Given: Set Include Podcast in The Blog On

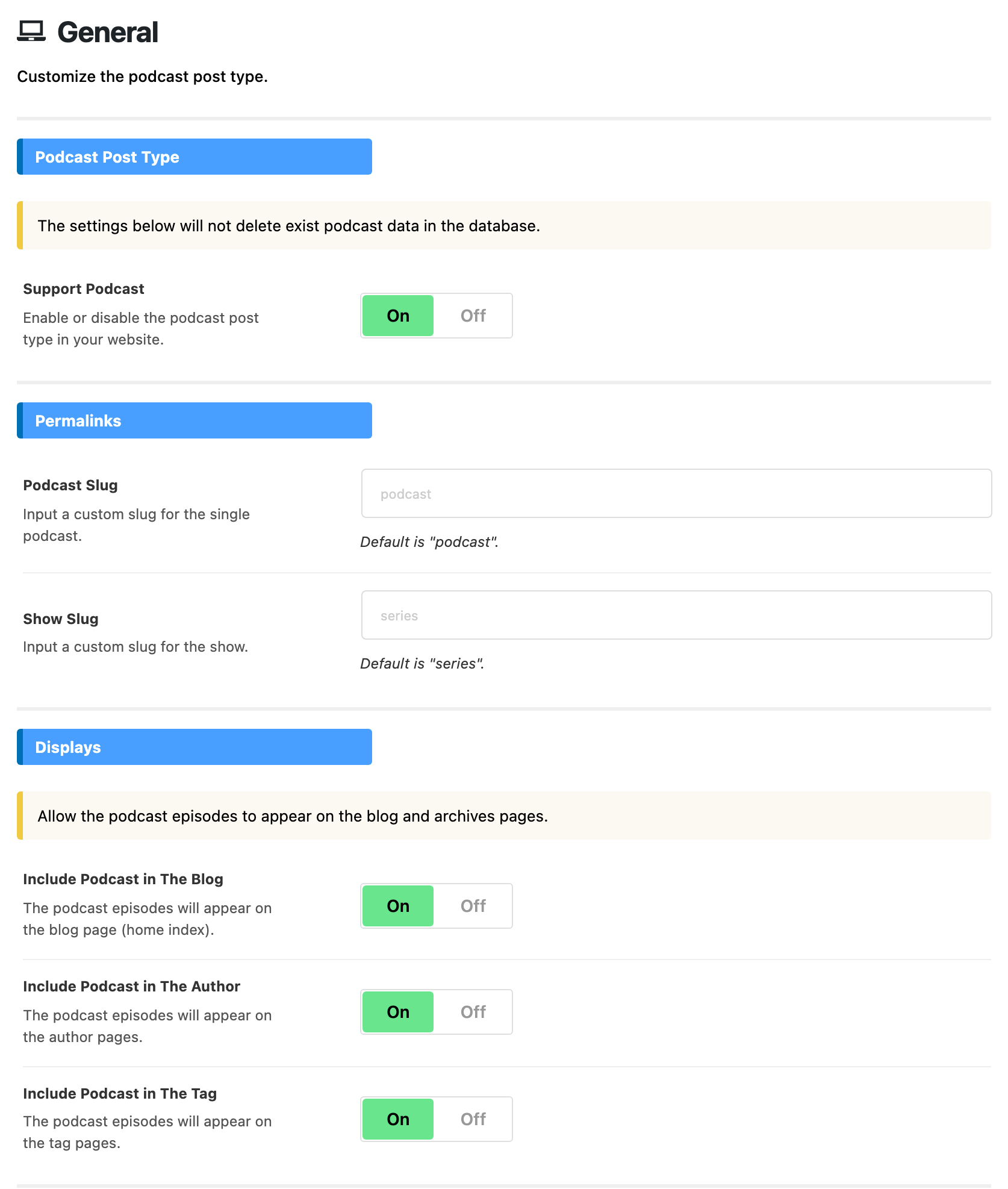Looking at the screenshot, I should click(x=398, y=906).
